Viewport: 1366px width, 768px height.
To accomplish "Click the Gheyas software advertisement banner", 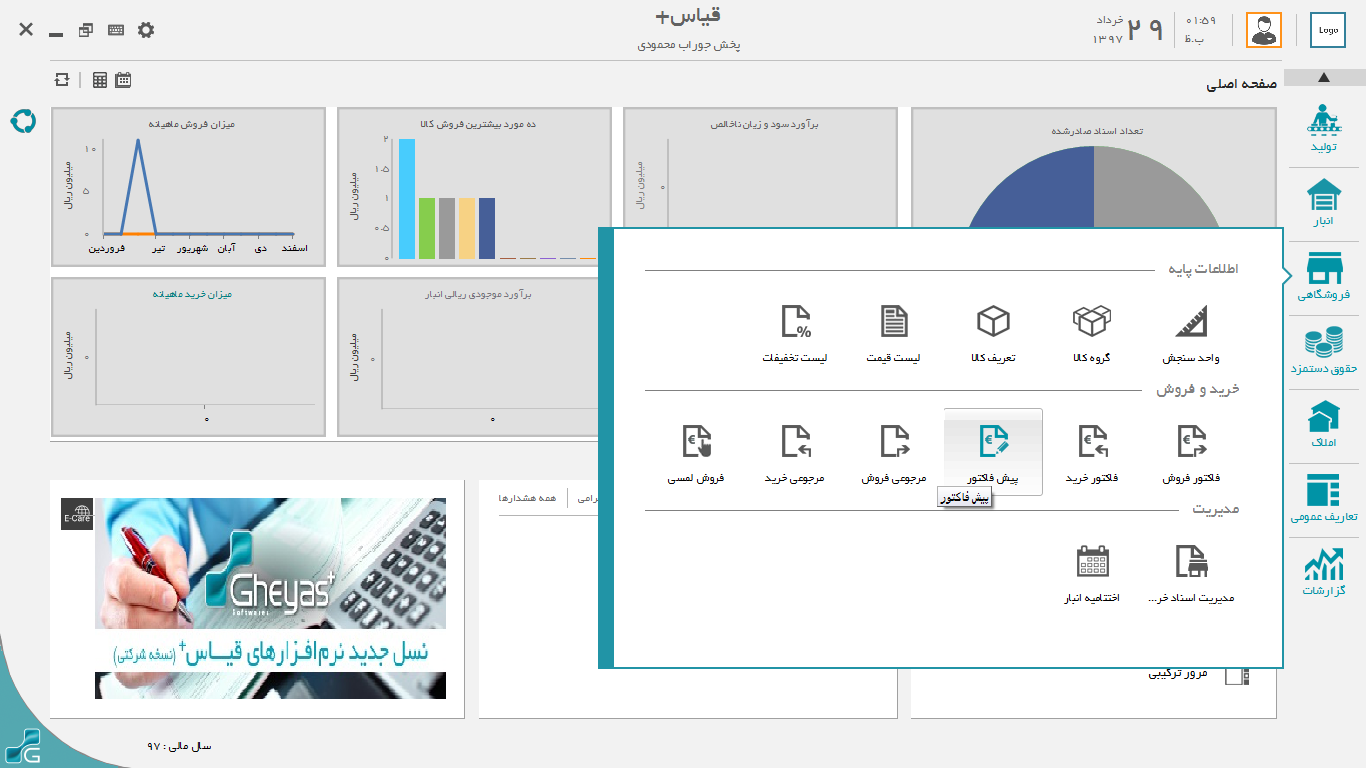I will (x=271, y=598).
